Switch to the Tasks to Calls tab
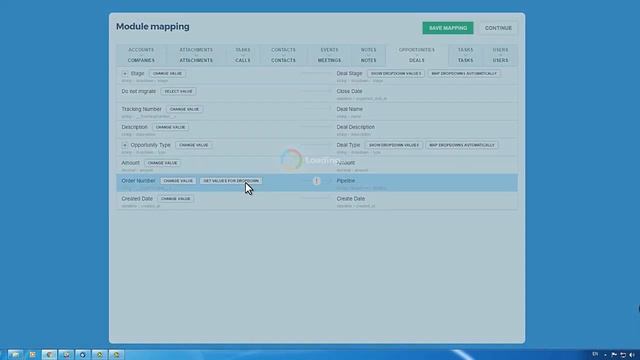The image size is (640, 360). 243,55
